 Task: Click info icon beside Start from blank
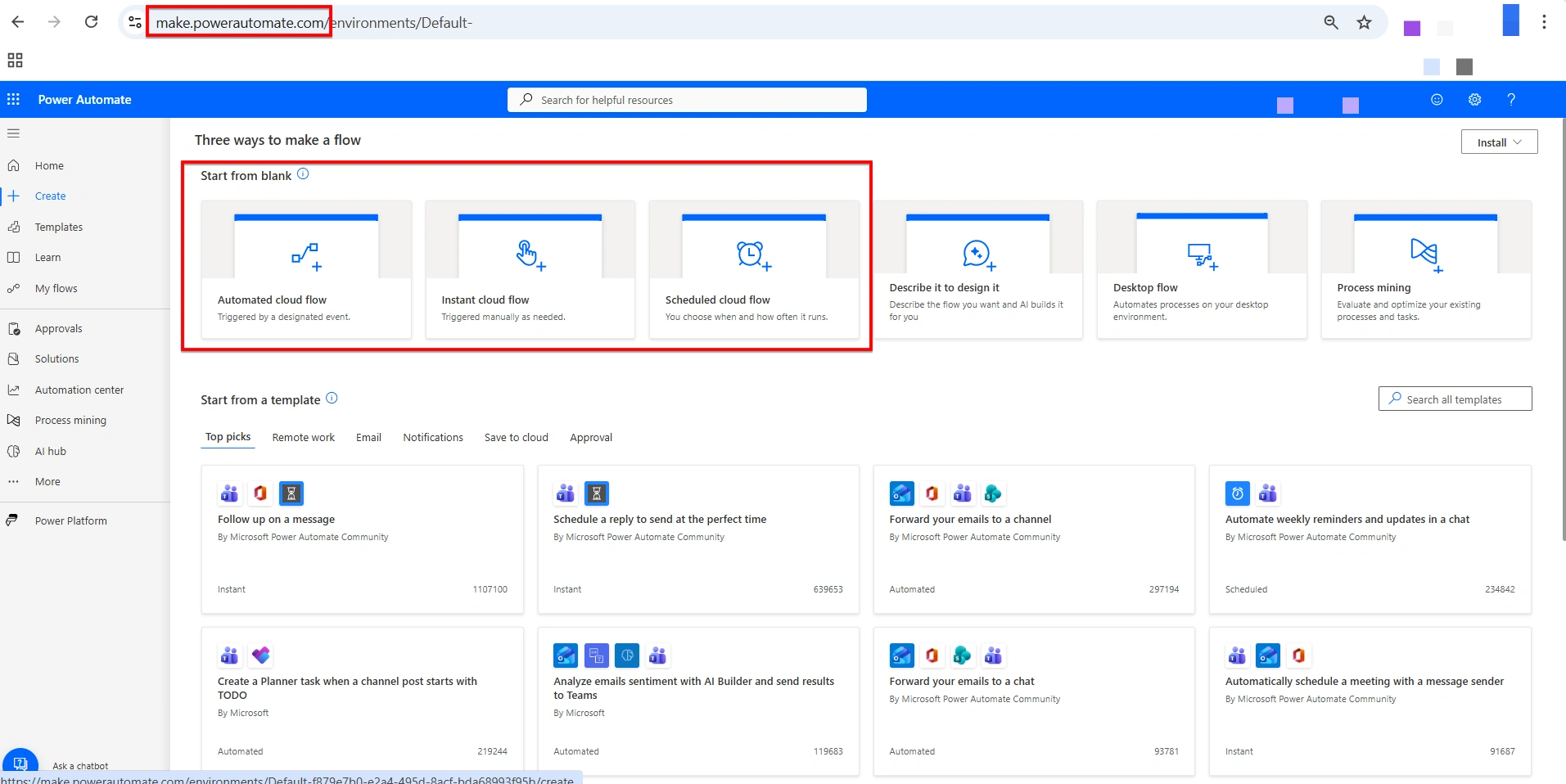[x=303, y=174]
